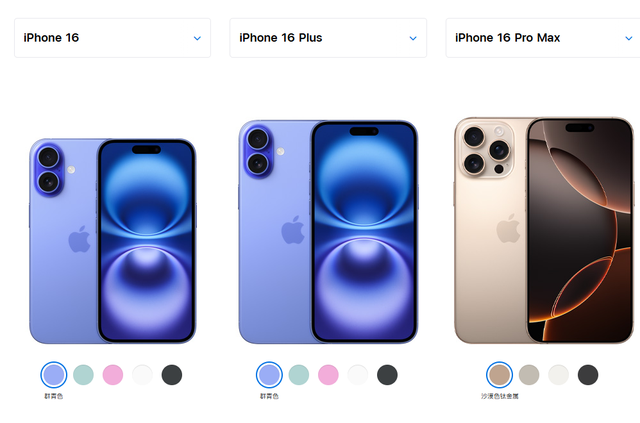
Task: Open the iPhone 16 model dropdown
Action: coord(112,38)
